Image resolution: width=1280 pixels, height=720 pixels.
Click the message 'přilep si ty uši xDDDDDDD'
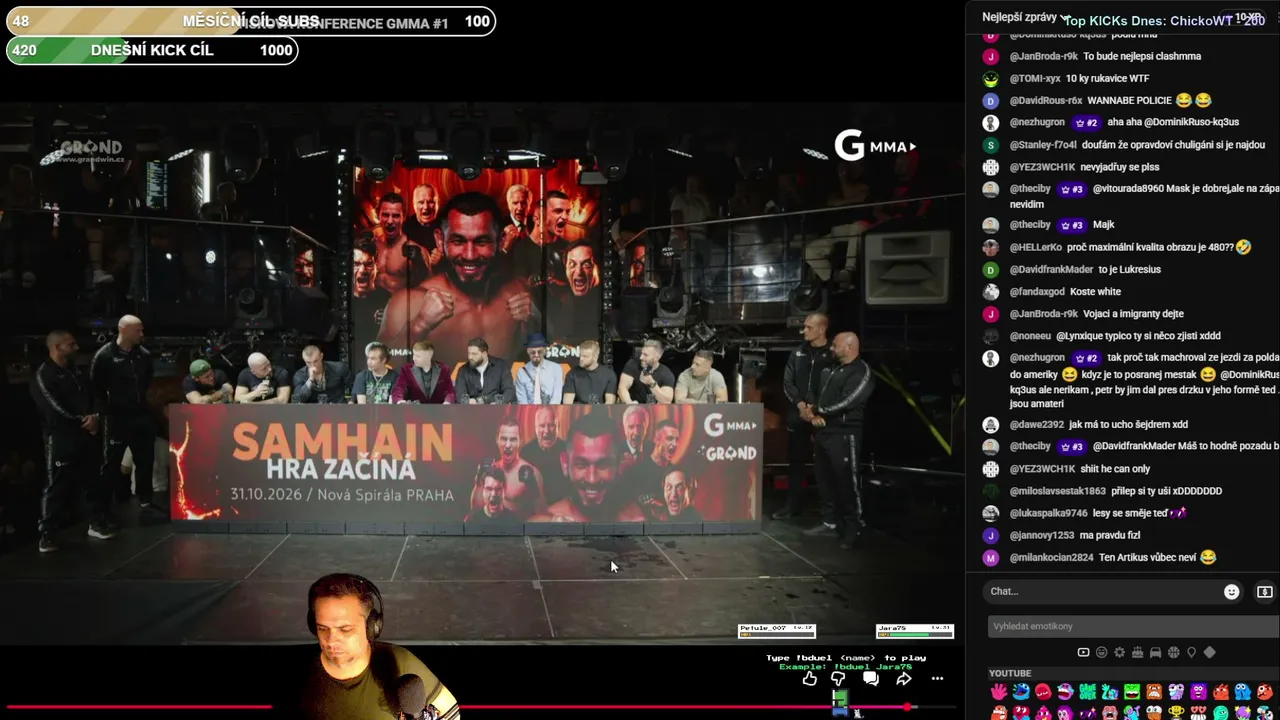coord(1167,491)
